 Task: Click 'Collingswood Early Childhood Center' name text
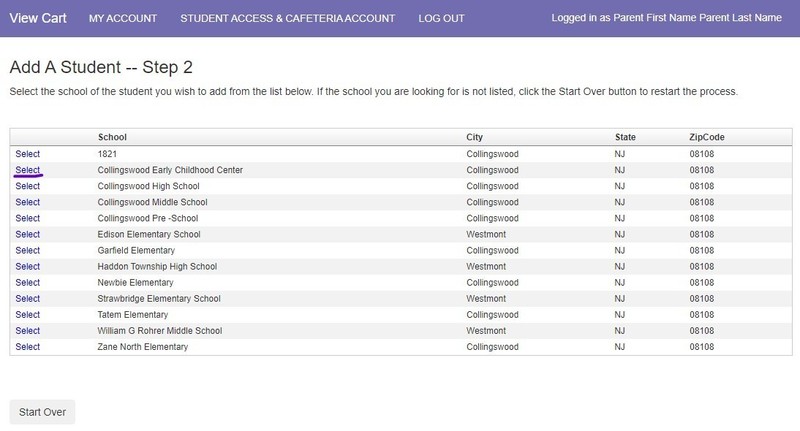coord(170,170)
